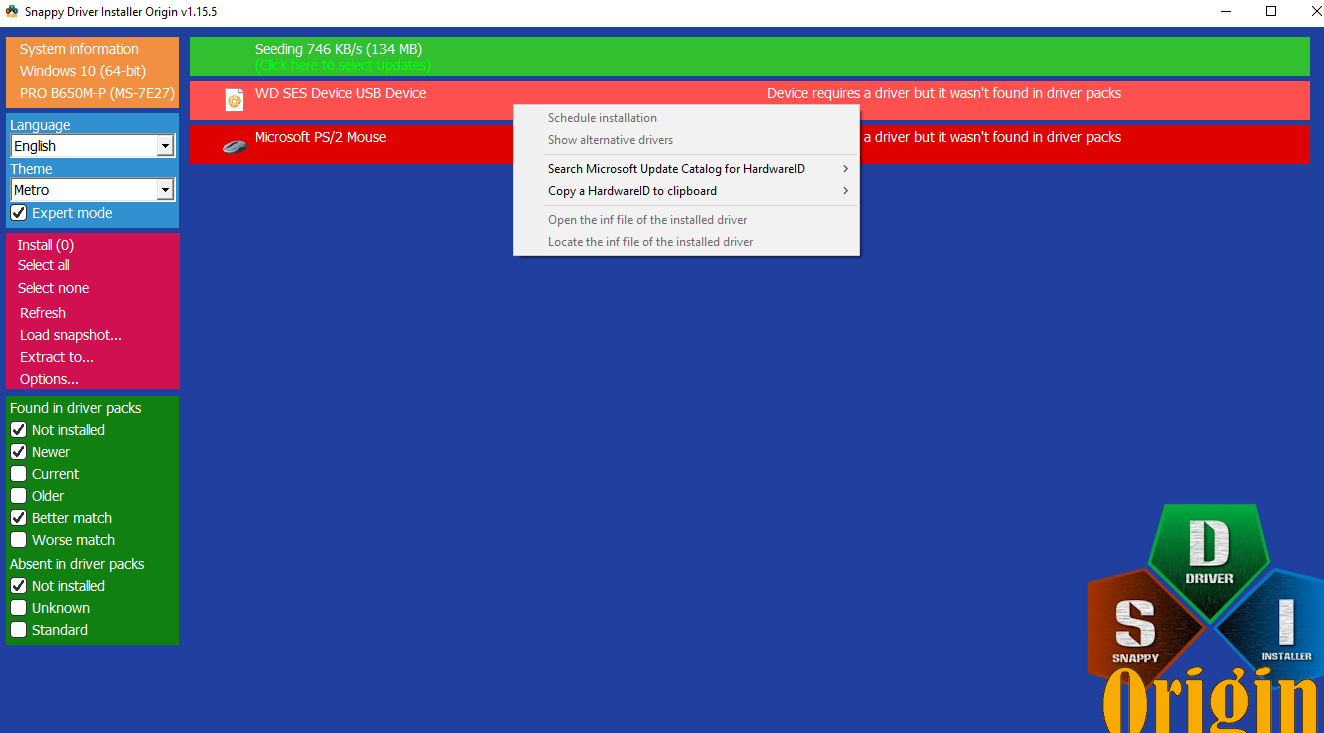Viewport: 1324px width, 733px height.
Task: Enable the Worse match checkbox
Action: pyautogui.click(x=18, y=540)
